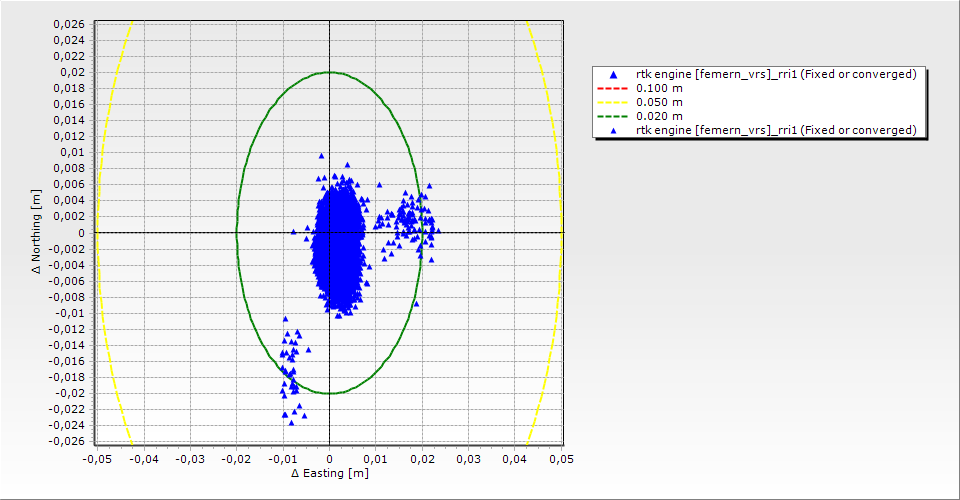Viewport: 960px width, 500px height.
Task: Click the -0,05 tick label on easting axis
Action: point(97,459)
